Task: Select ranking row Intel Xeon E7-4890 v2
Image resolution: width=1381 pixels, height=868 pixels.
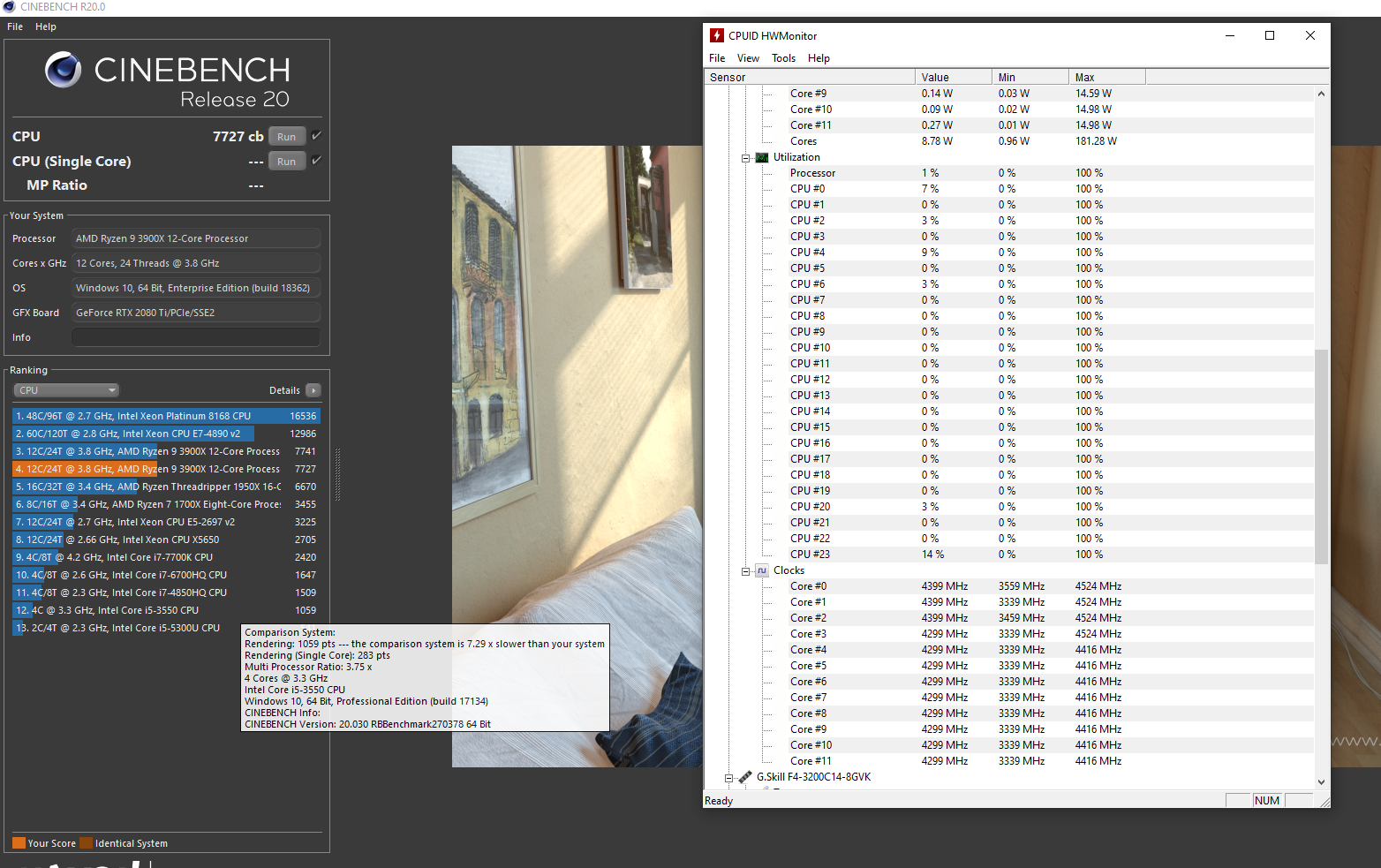Action: [x=166, y=434]
